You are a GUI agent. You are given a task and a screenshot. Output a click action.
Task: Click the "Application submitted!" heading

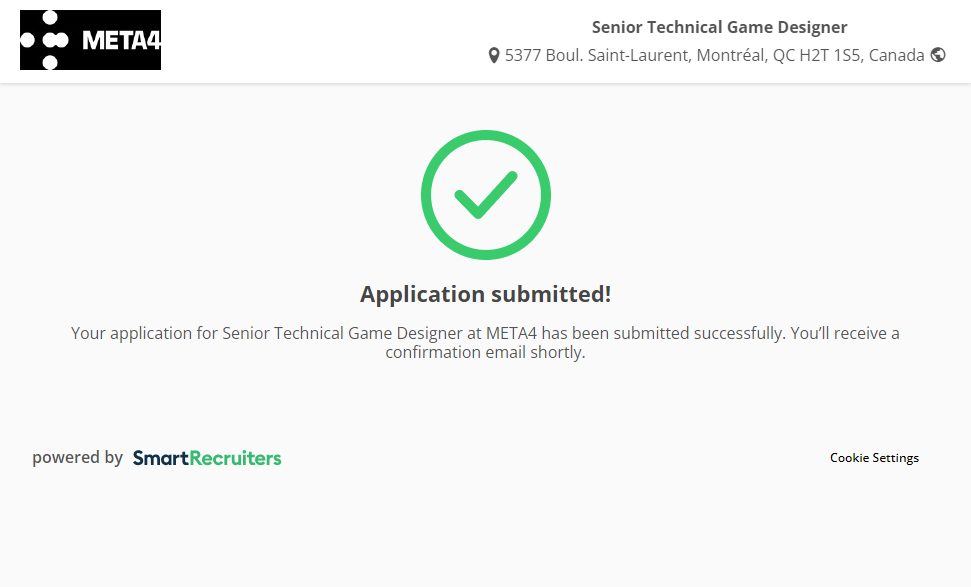coord(485,294)
